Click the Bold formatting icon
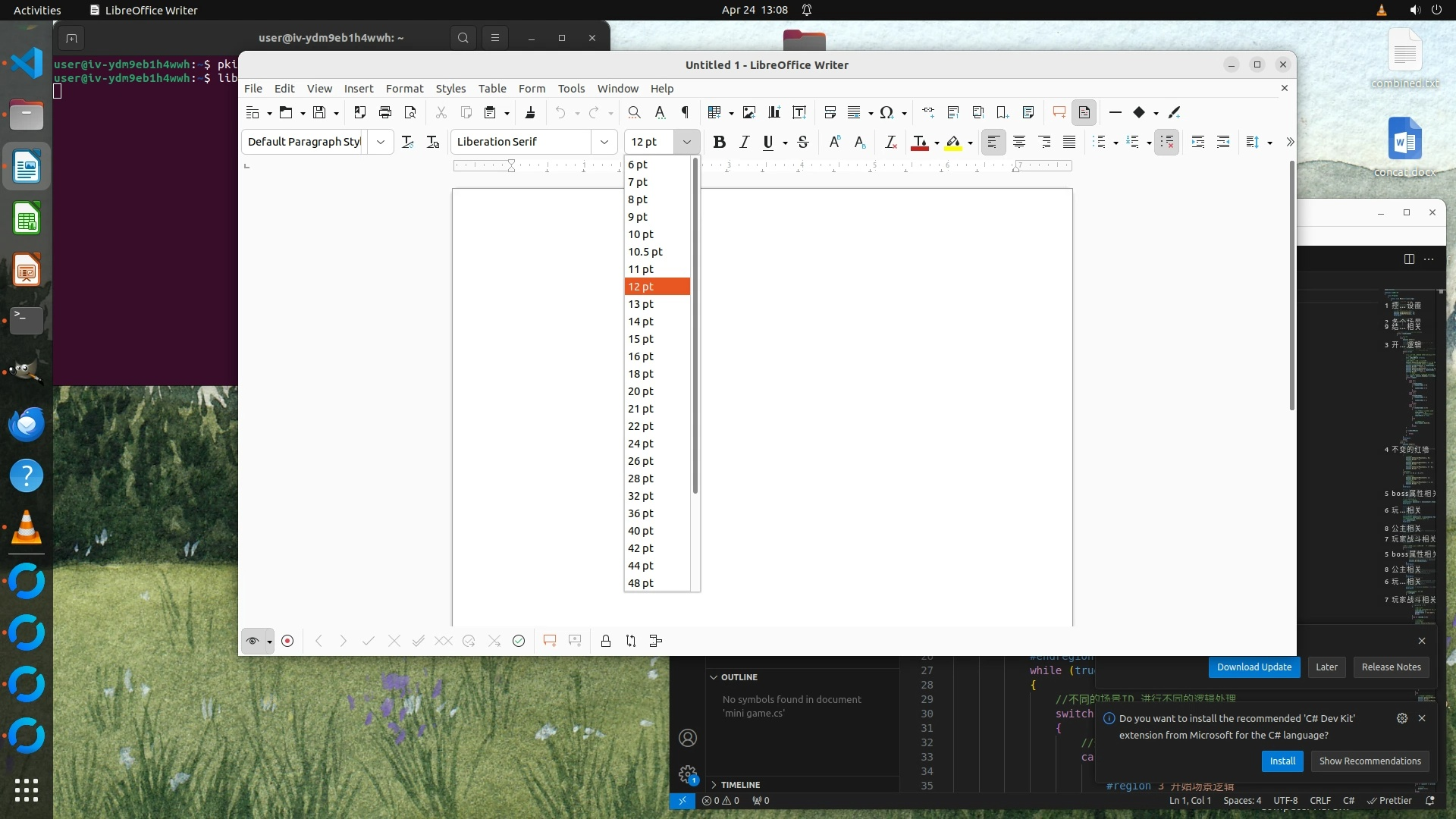The width and height of the screenshot is (1456, 819). [x=719, y=142]
